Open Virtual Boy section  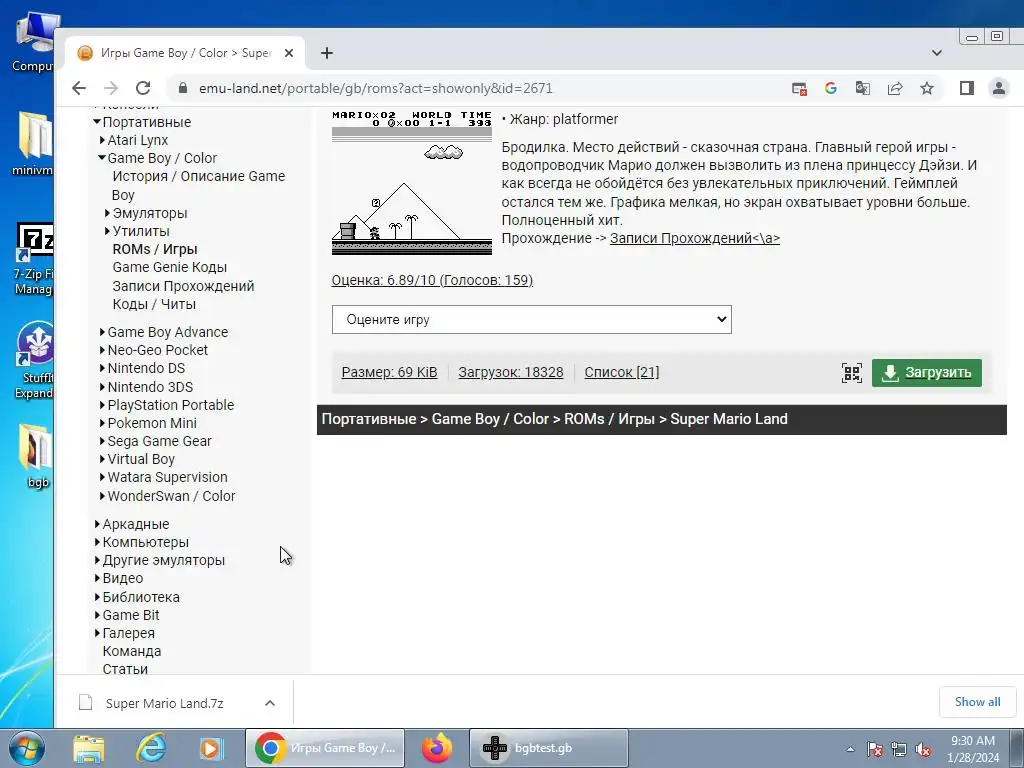[x=141, y=459]
